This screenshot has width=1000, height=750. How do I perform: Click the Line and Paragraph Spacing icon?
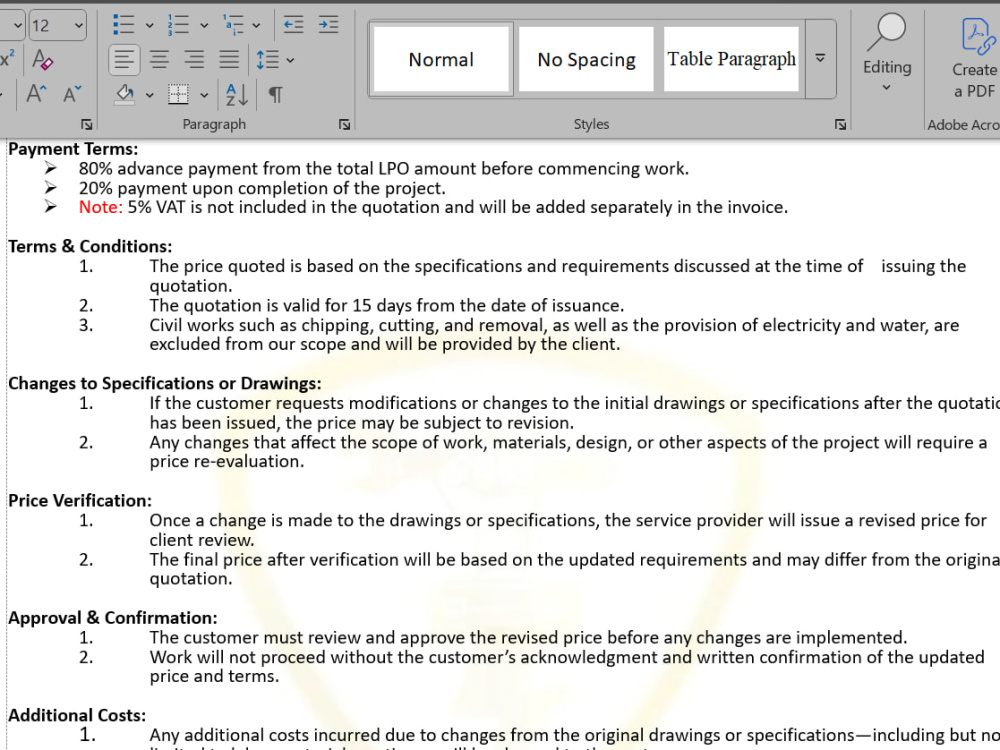[267, 59]
